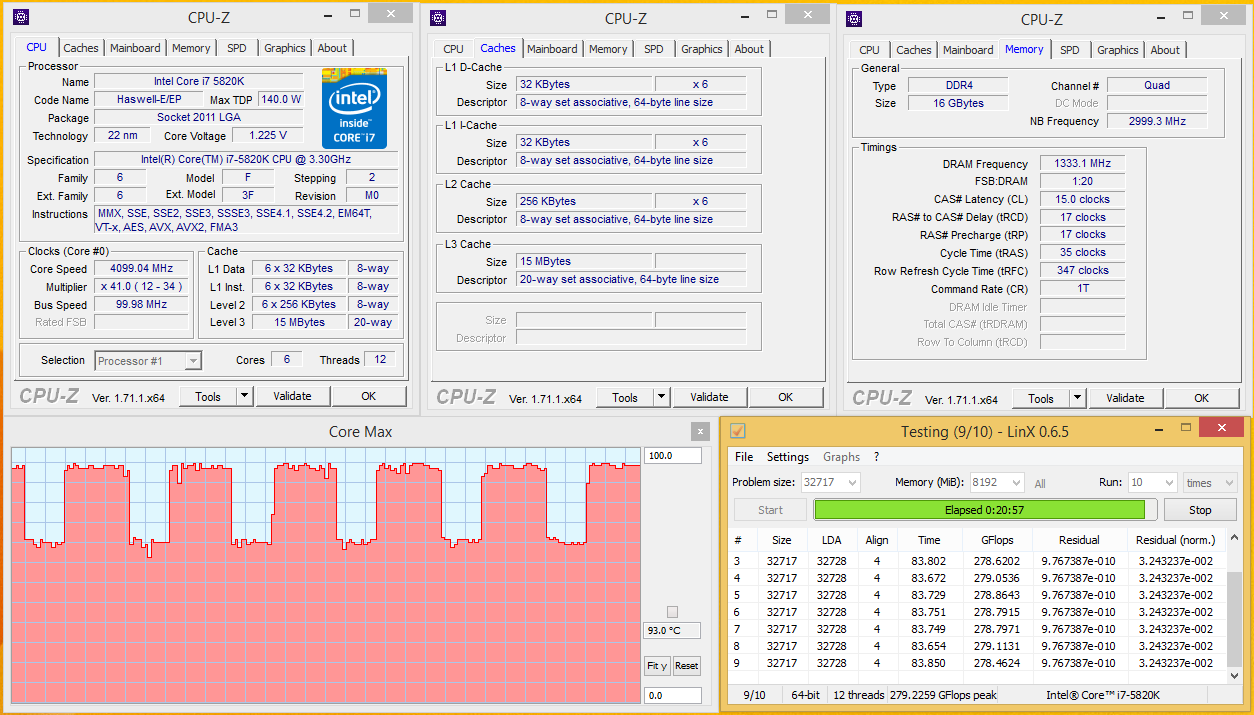Open the SPD tab in the middle CPU-Z window
The height and width of the screenshot is (715, 1254).
pyautogui.click(x=654, y=49)
